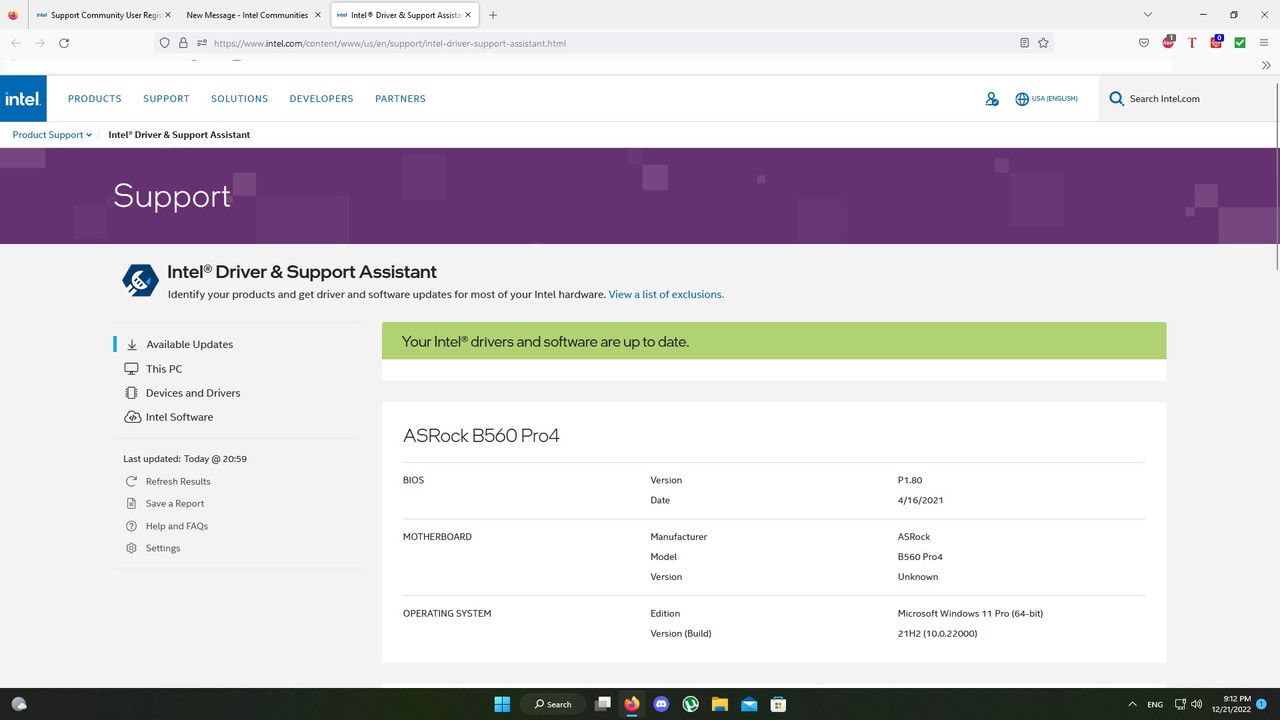This screenshot has width=1280, height=720.
Task: Open uTorrent from the taskbar
Action: 690,704
